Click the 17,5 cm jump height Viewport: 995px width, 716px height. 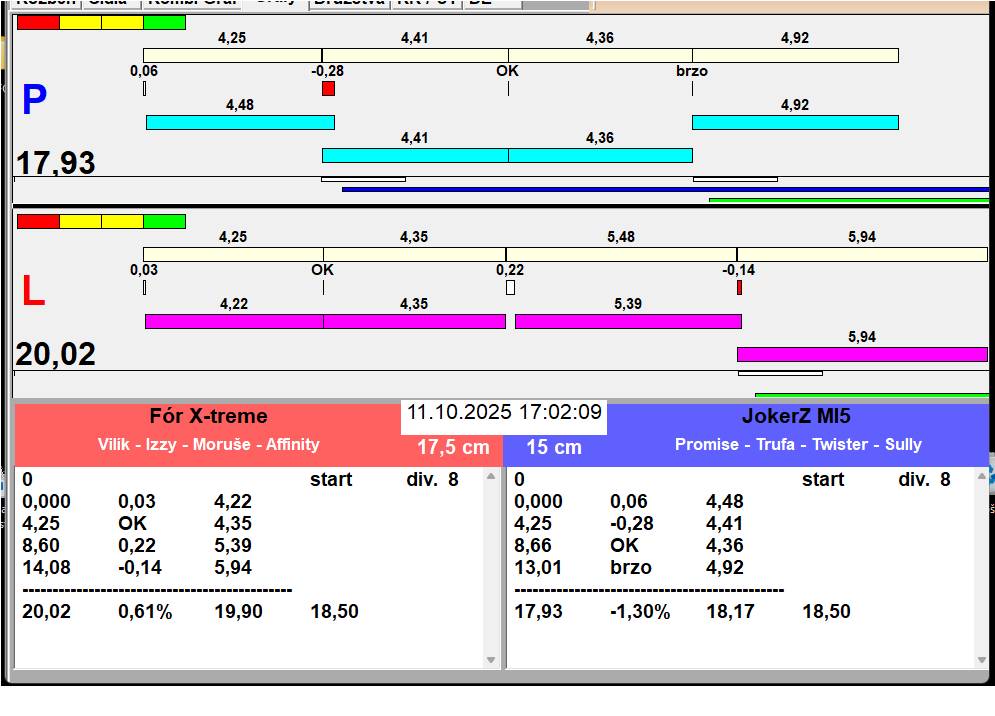click(x=453, y=447)
